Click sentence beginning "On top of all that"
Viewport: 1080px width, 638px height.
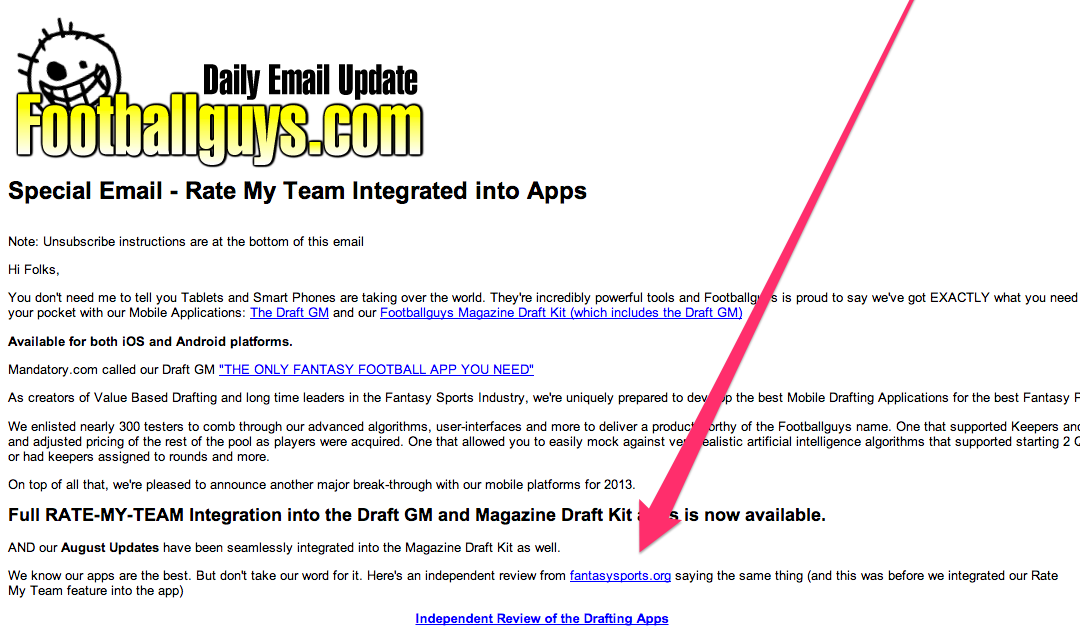pos(322,485)
